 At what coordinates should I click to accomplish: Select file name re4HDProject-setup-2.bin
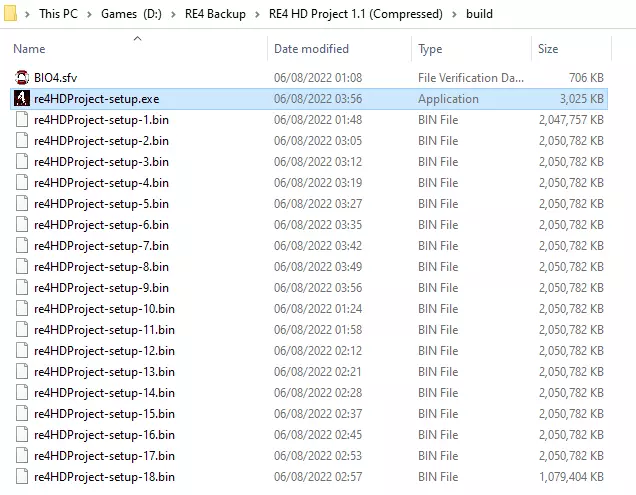pyautogui.click(x=101, y=141)
